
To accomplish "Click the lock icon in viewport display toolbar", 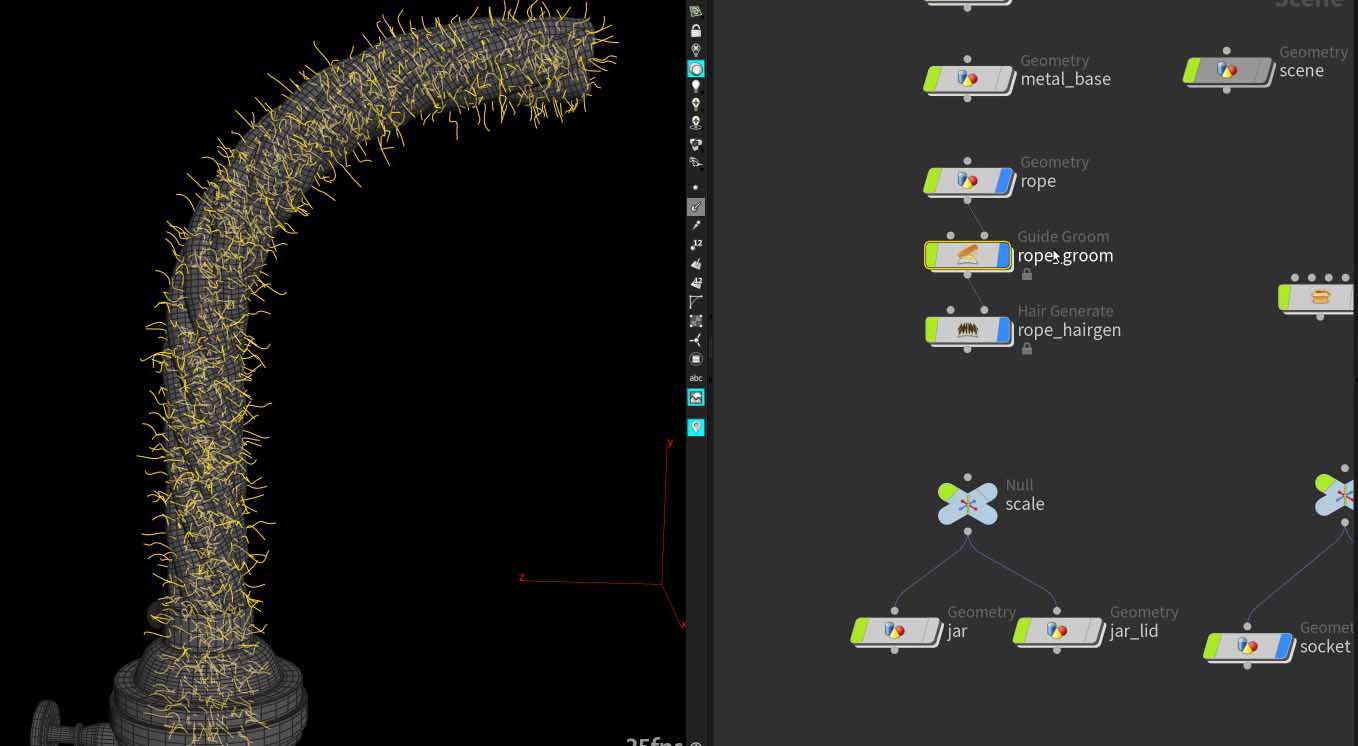I will pyautogui.click(x=696, y=31).
